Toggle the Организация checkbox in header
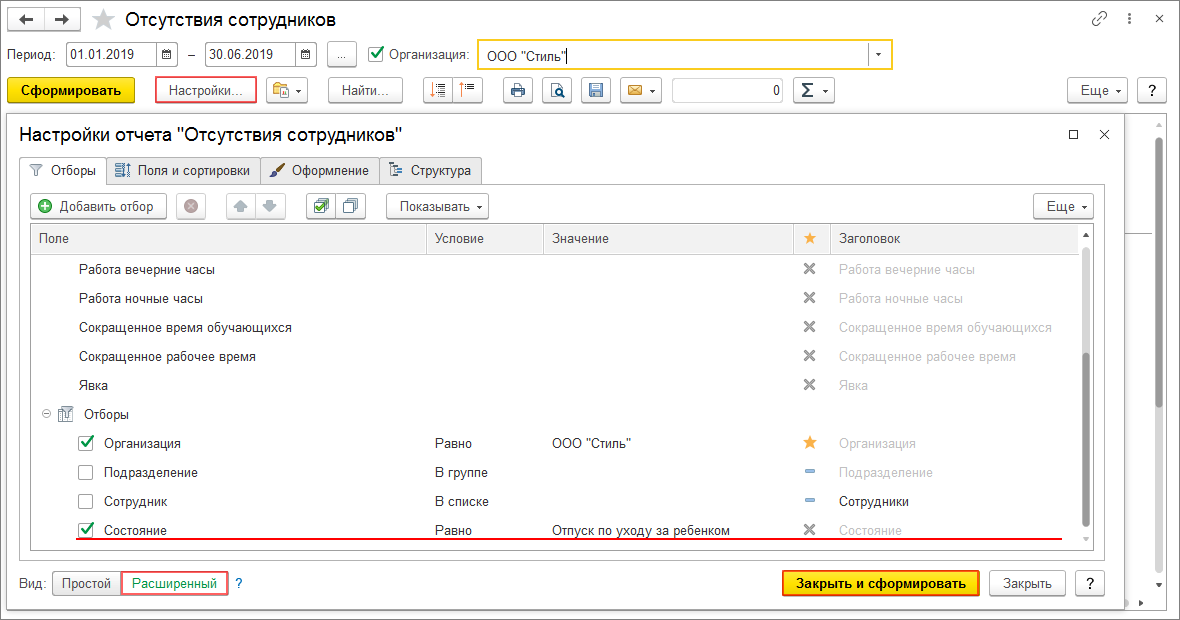 coord(376,54)
